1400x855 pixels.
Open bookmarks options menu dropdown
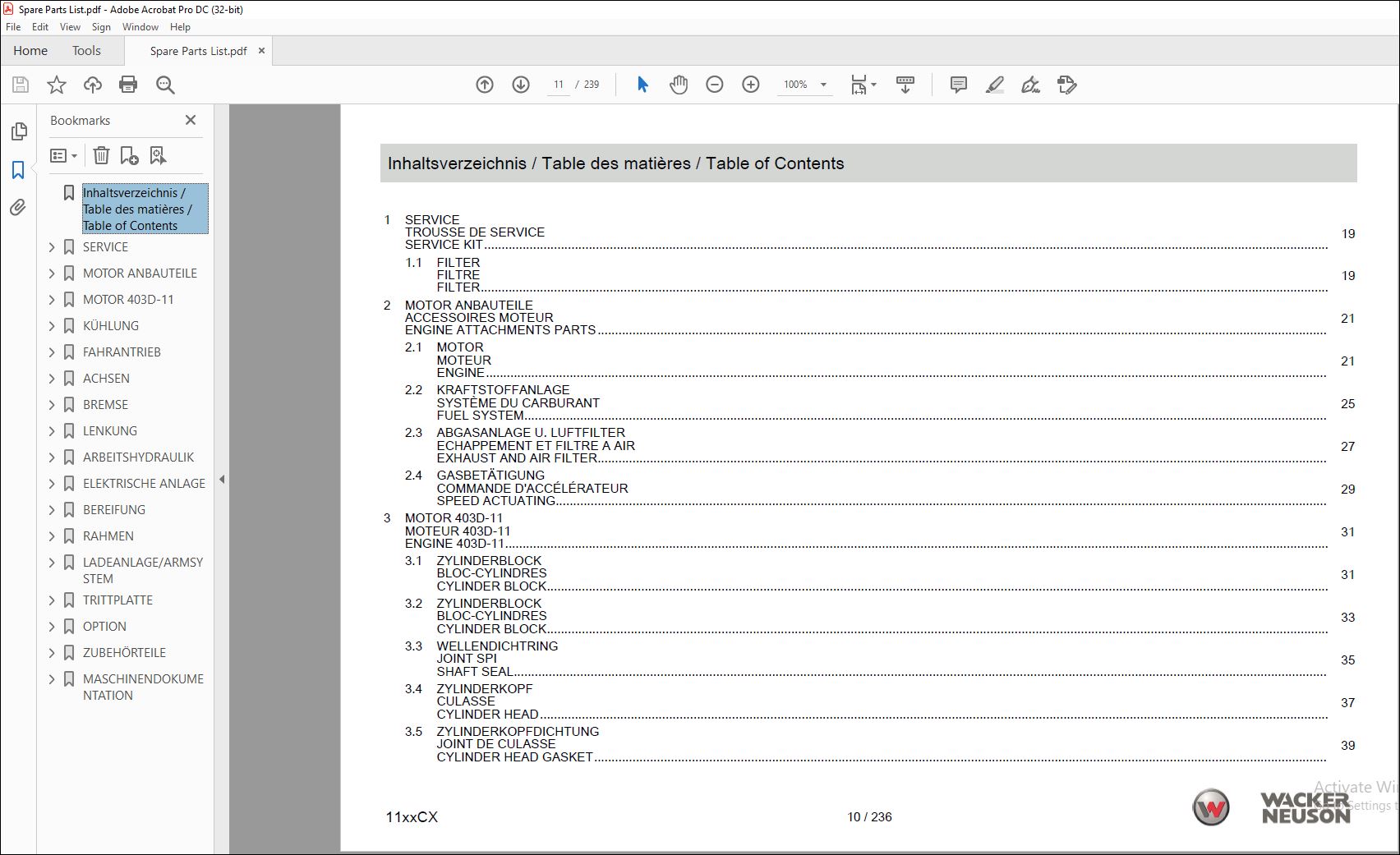click(63, 155)
